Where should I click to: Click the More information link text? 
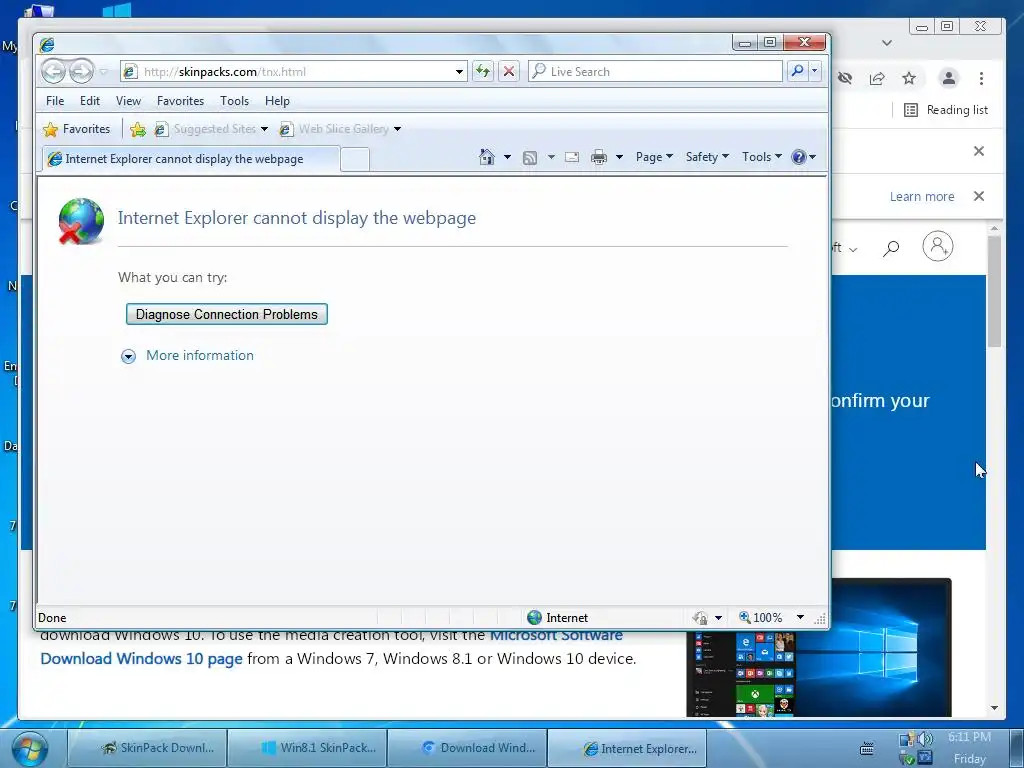point(200,355)
